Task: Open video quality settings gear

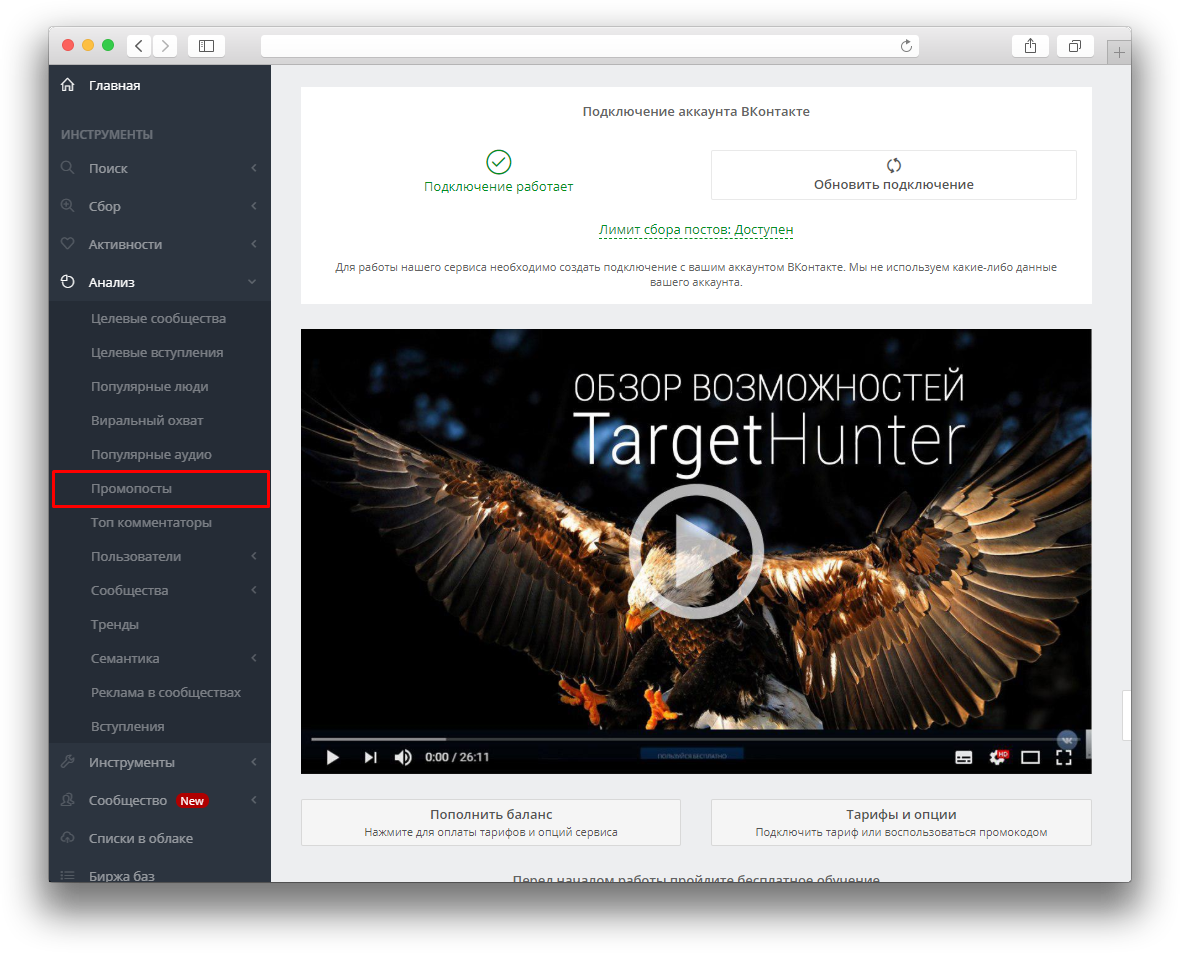Action: point(997,757)
